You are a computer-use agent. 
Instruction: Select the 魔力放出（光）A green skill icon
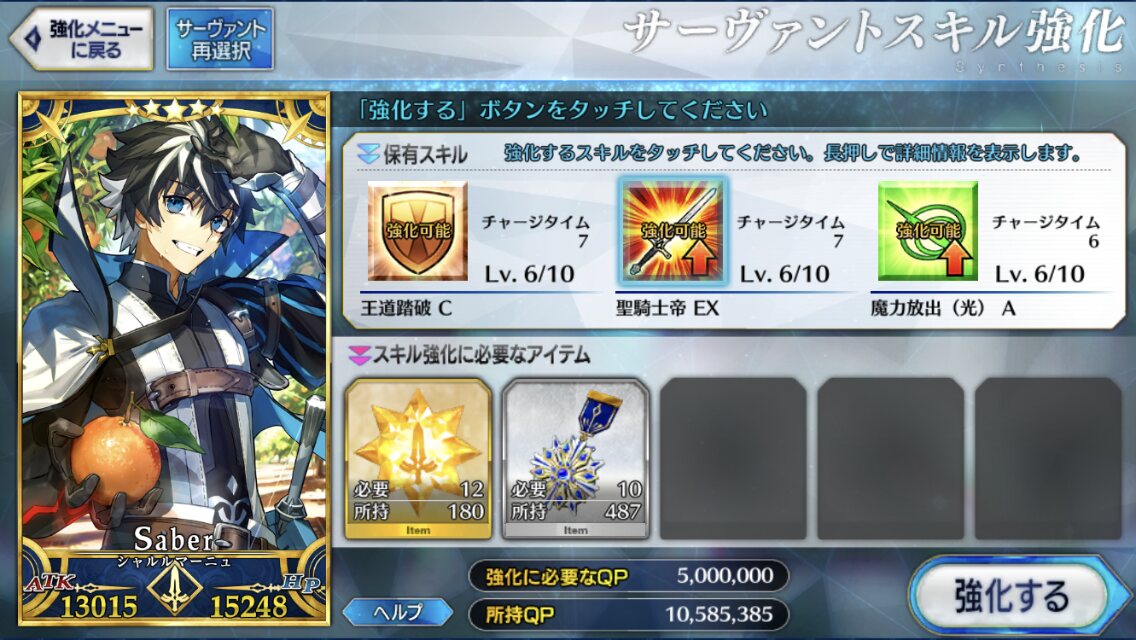[x=927, y=231]
